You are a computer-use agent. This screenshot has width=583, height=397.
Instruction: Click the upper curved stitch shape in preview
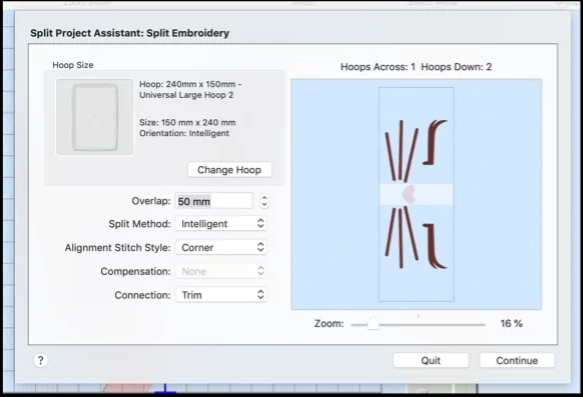coord(435,142)
